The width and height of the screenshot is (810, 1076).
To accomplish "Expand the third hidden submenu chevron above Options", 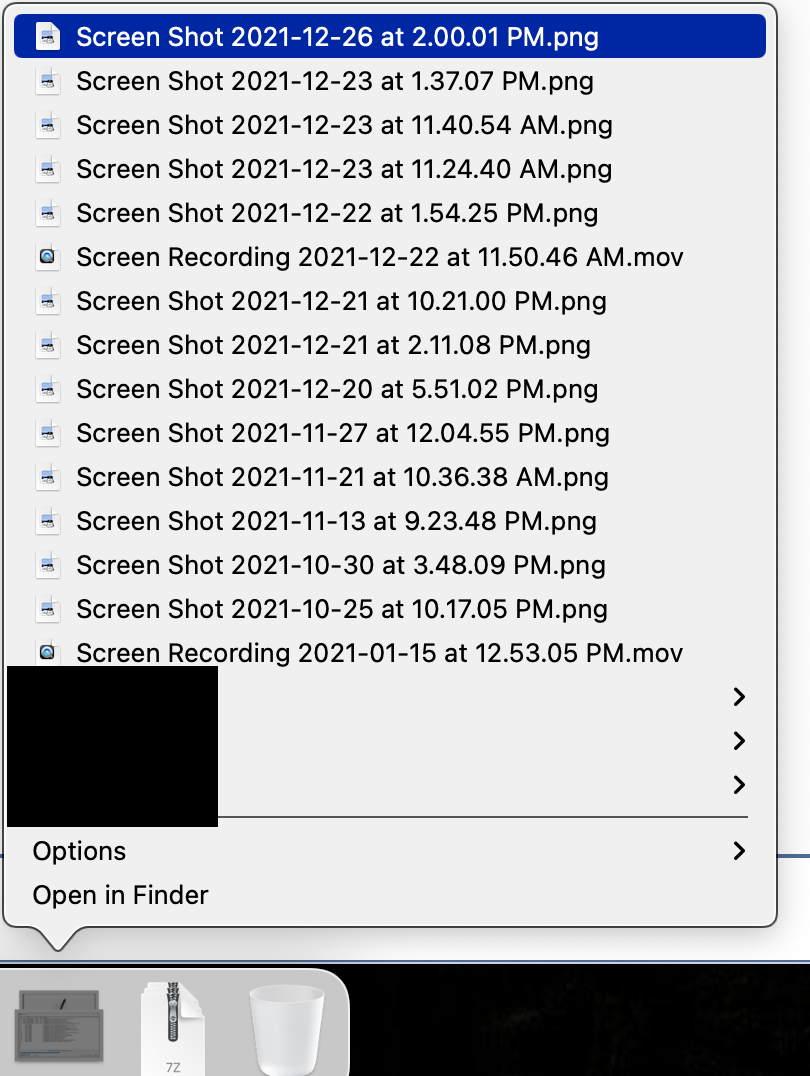I will tap(739, 784).
